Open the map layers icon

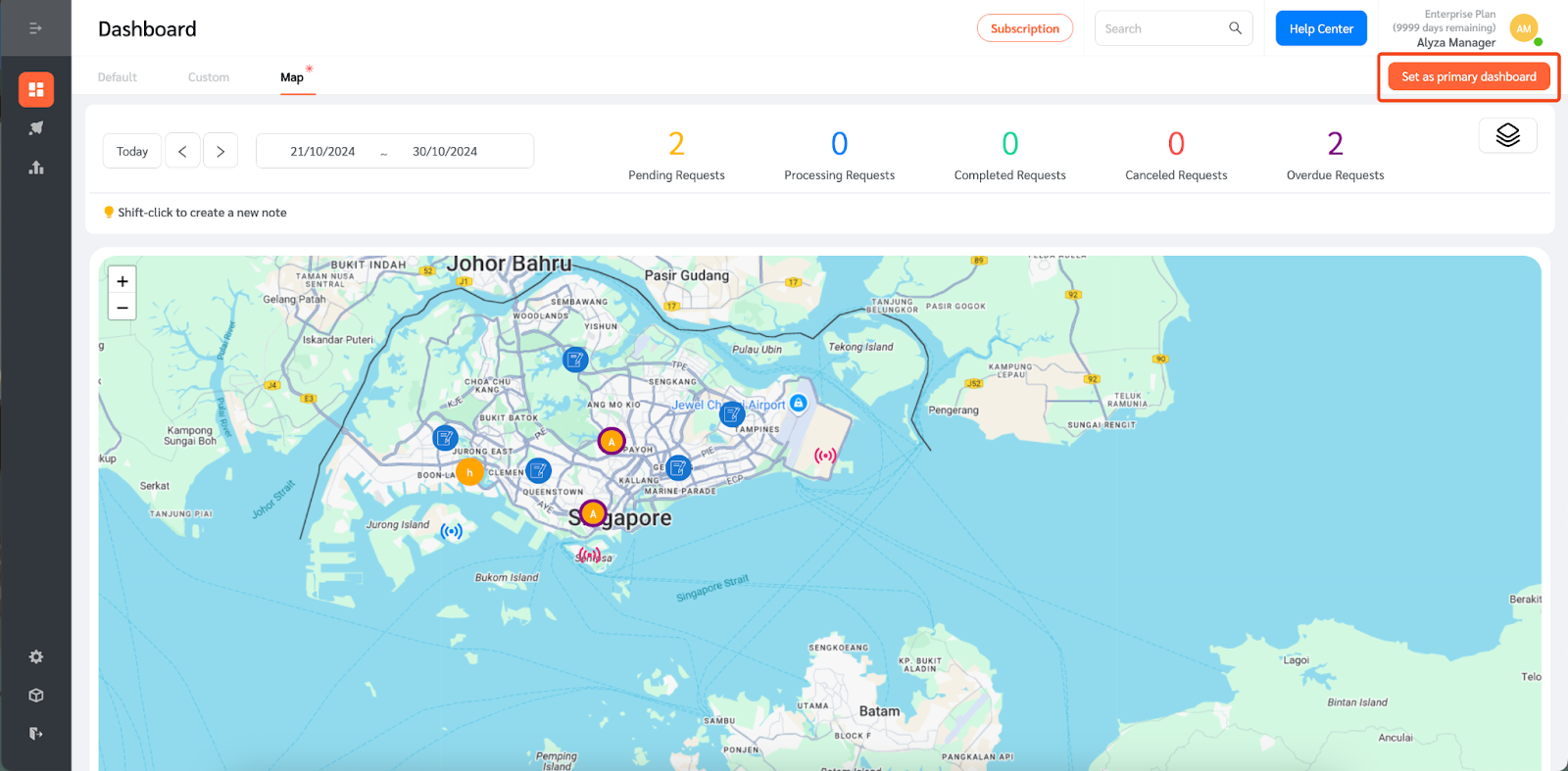pos(1507,135)
